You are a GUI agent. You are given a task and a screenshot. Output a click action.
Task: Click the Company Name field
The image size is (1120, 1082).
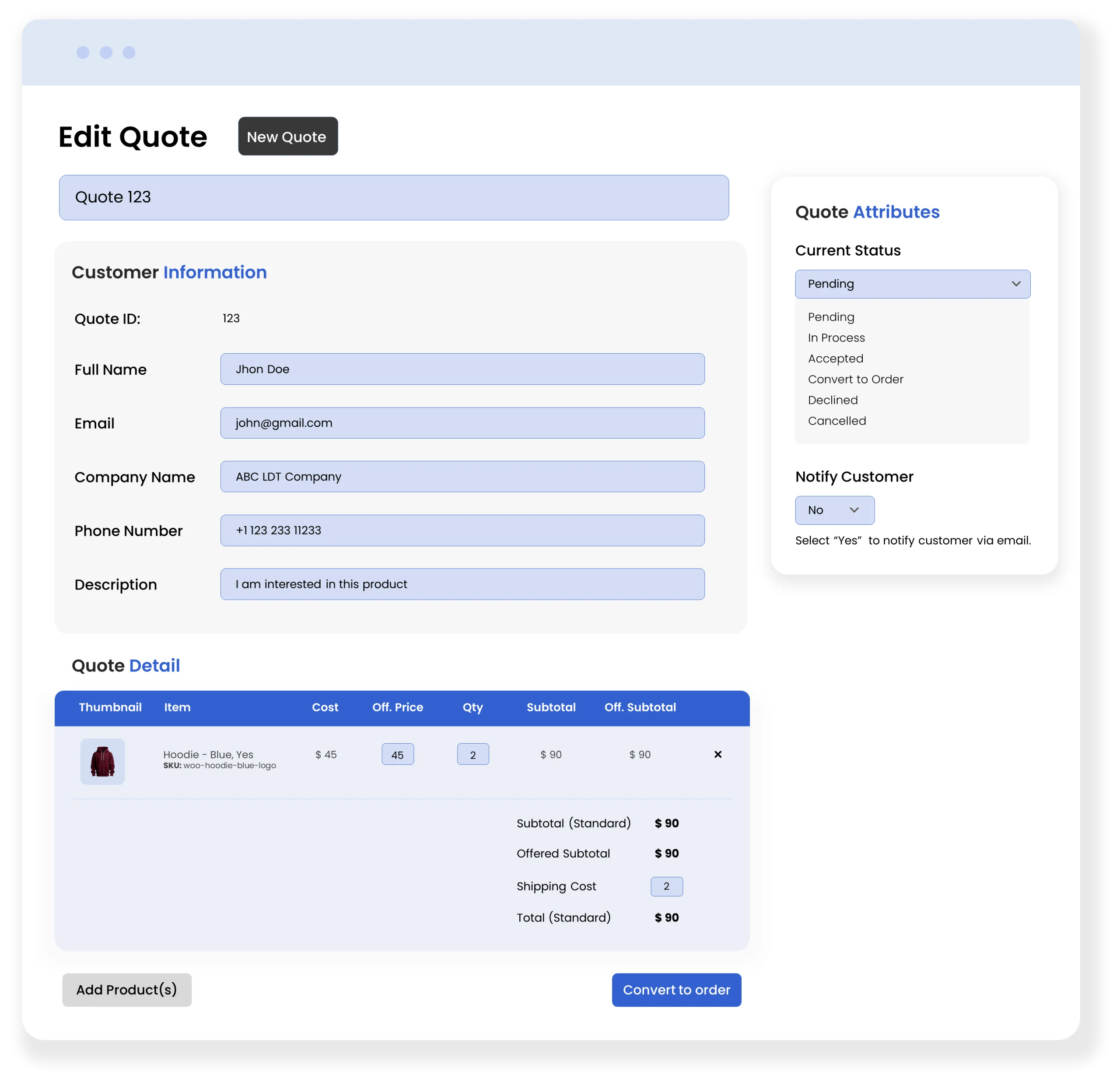click(x=462, y=477)
